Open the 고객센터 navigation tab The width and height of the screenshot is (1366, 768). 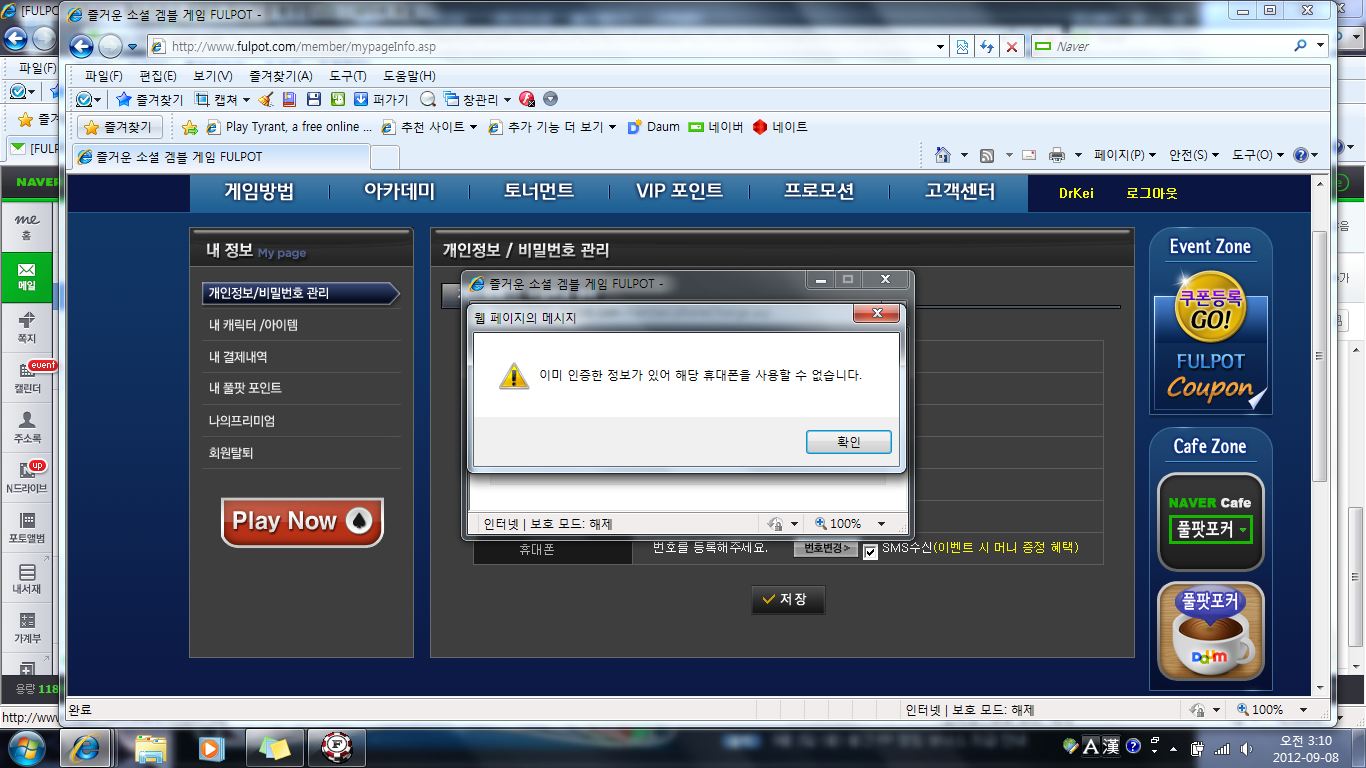(x=959, y=192)
